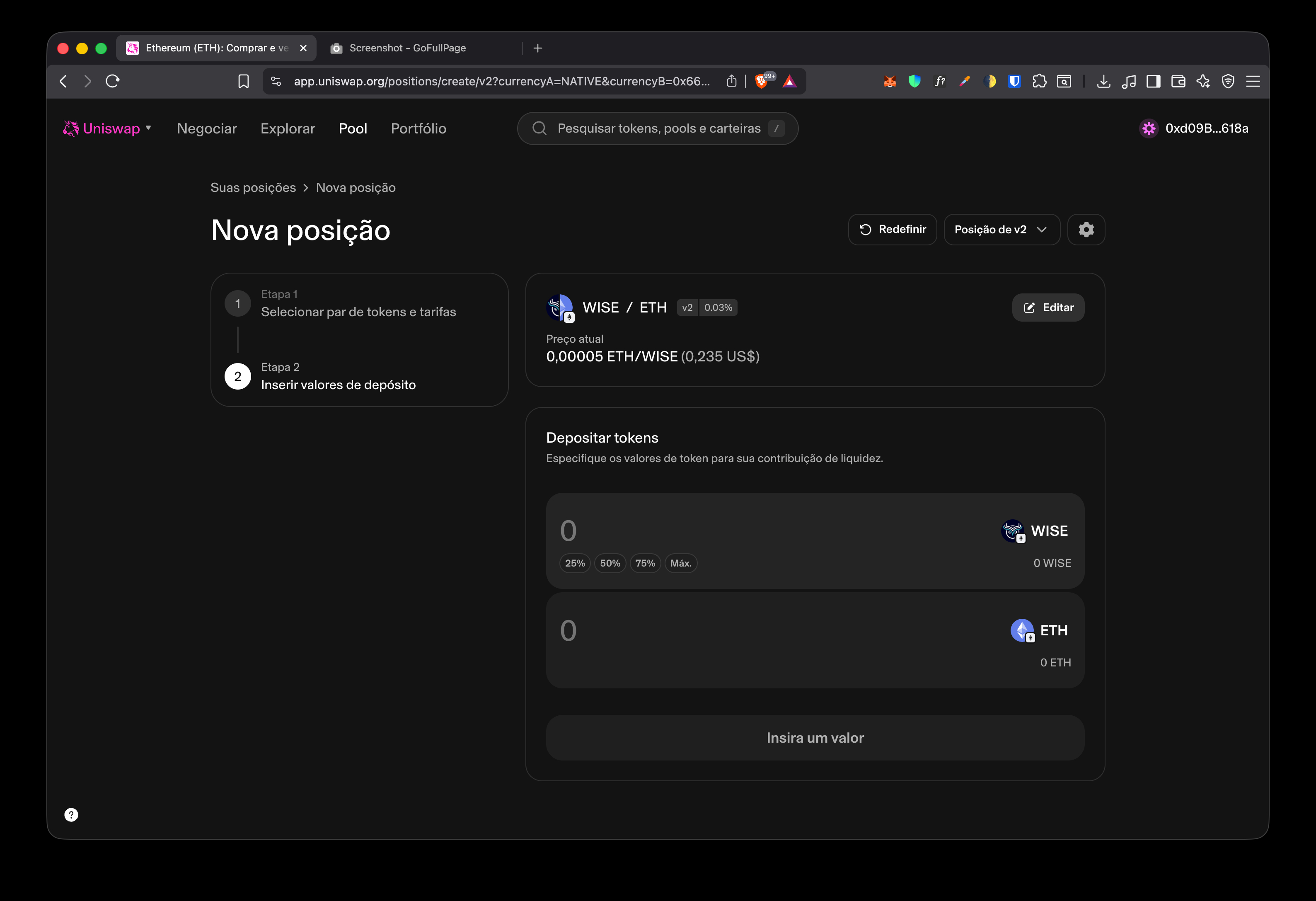Click the 0.03% fee badge
This screenshot has width=1316, height=901.
tap(718, 308)
